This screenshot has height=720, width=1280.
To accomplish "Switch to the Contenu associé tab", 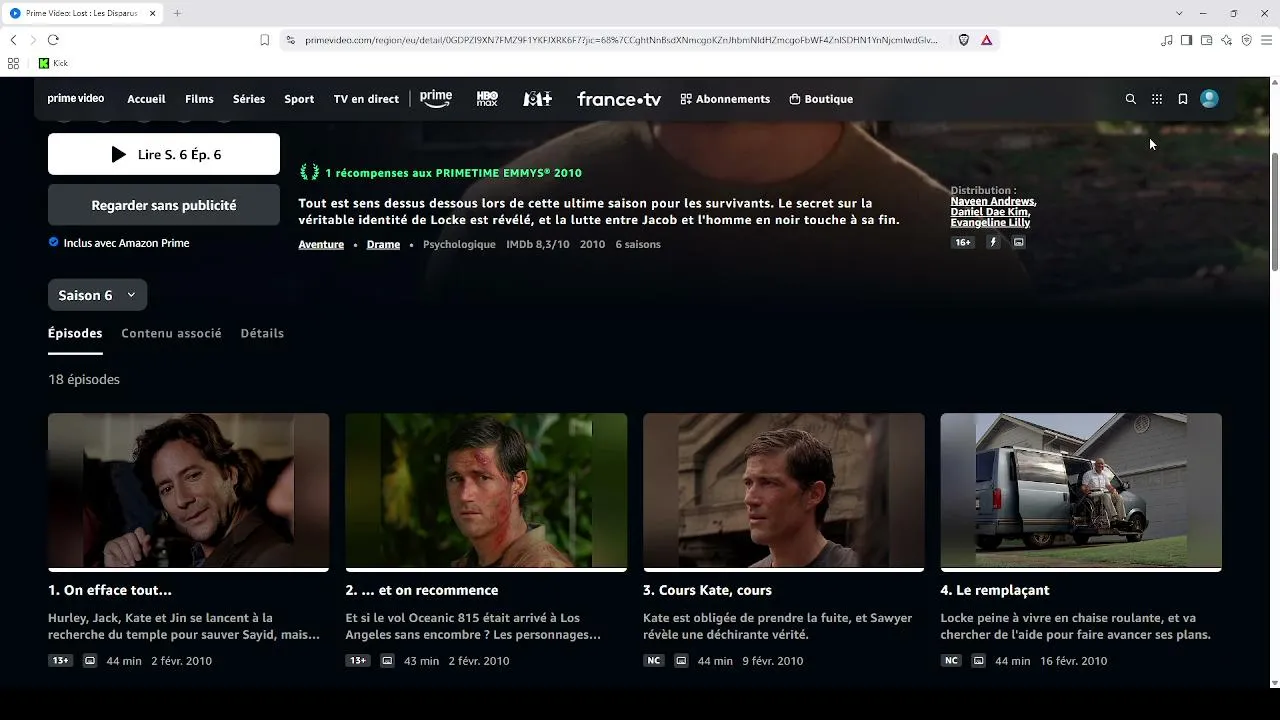I will click(171, 333).
